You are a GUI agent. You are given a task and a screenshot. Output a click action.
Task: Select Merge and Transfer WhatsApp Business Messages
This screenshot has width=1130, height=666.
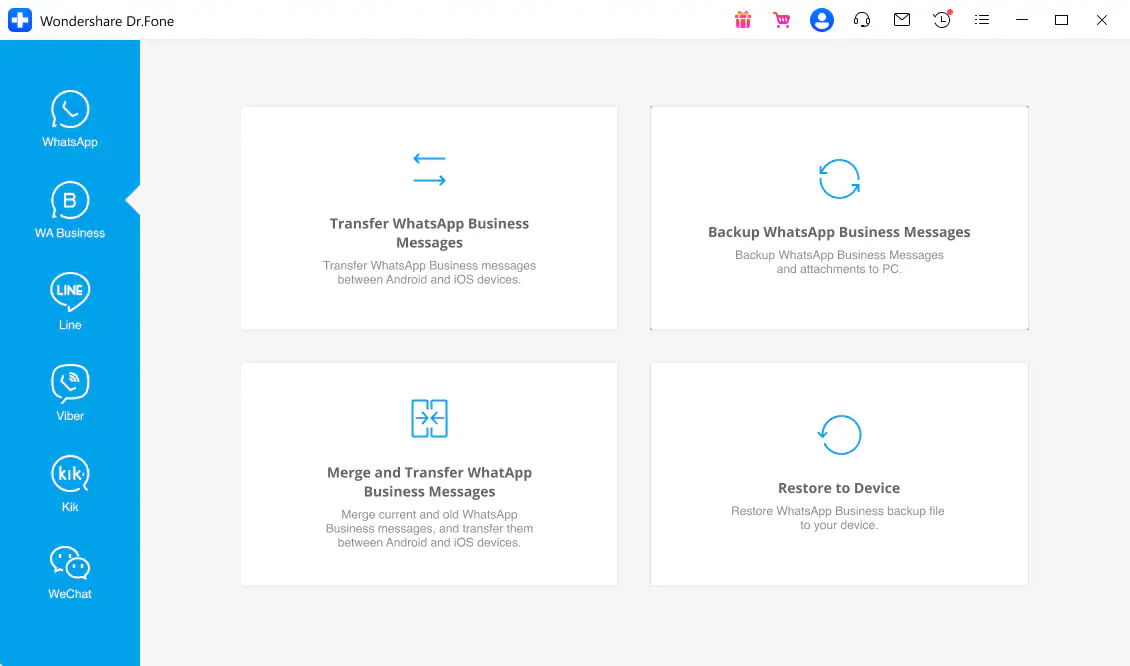click(430, 474)
